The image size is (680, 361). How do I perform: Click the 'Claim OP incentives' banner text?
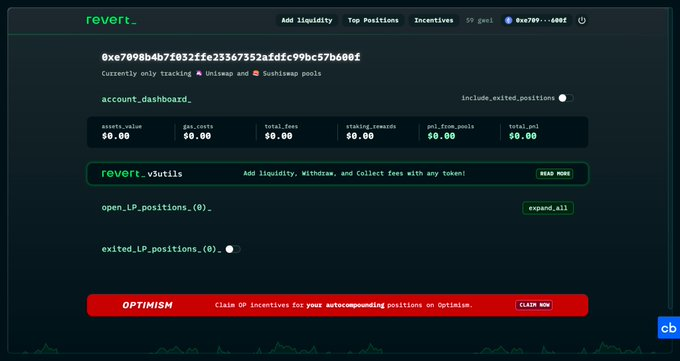[x=343, y=305]
